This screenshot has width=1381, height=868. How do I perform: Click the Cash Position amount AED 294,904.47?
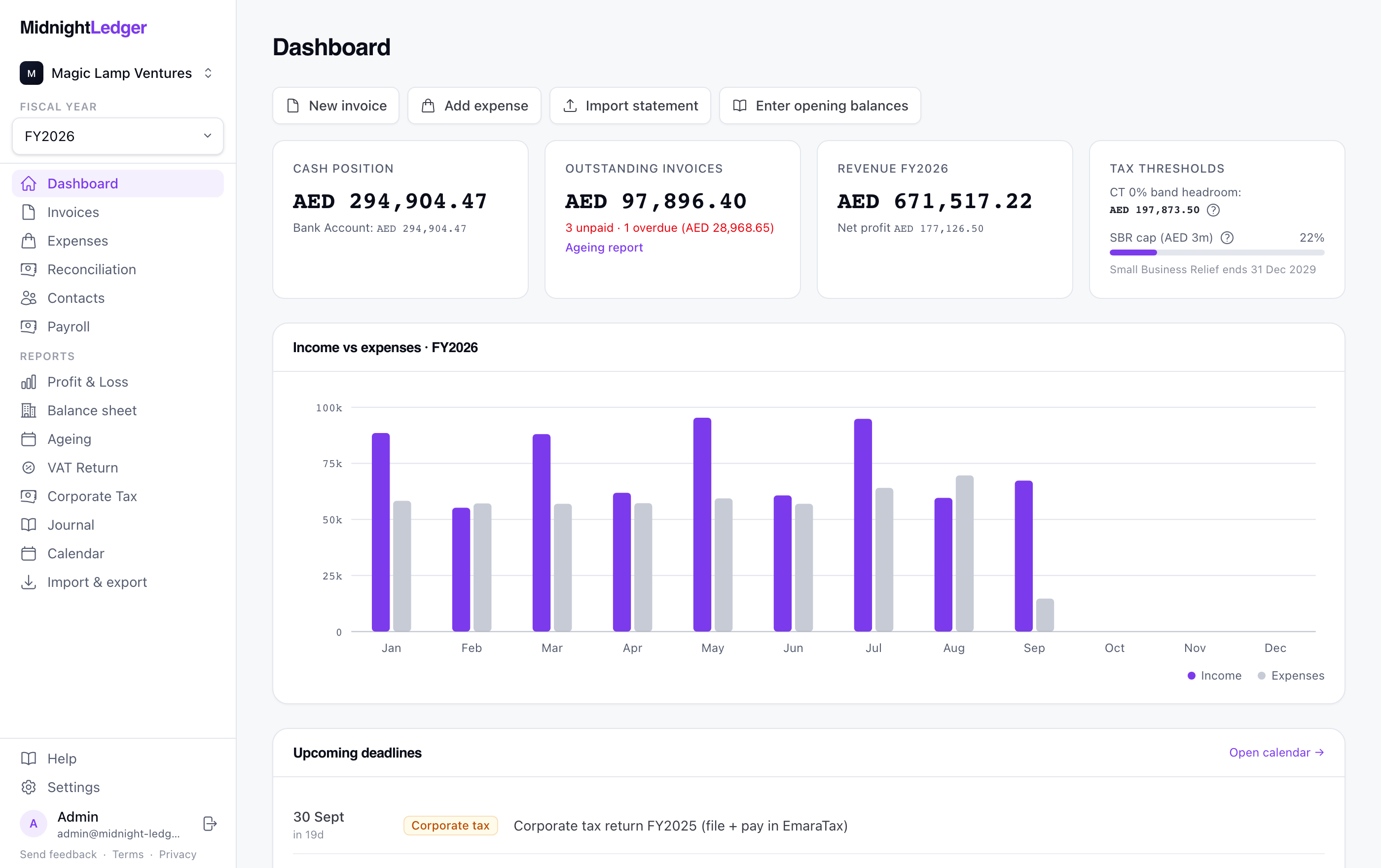[x=390, y=202]
